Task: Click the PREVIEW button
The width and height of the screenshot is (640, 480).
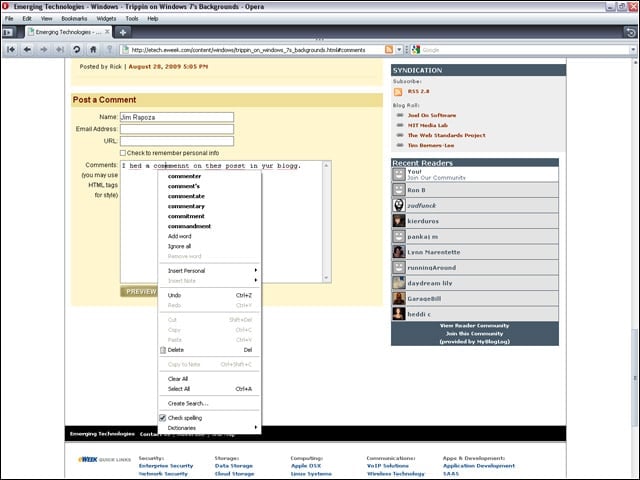Action: (x=139, y=291)
